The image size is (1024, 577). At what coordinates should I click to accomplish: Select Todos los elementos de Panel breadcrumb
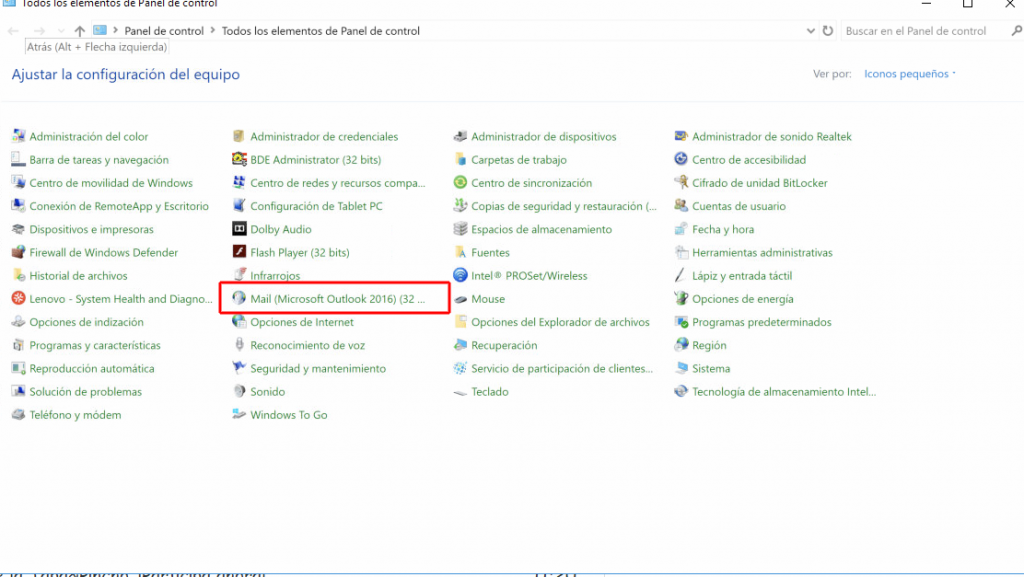click(321, 31)
